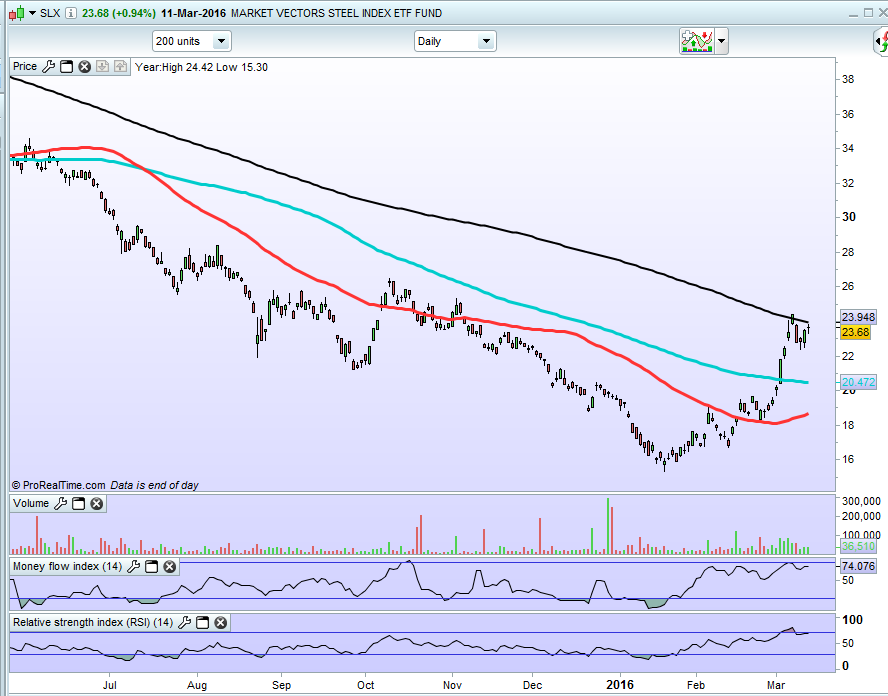888x696 pixels.
Task: Click the 23.948 black moving average price tag
Action: point(858,317)
